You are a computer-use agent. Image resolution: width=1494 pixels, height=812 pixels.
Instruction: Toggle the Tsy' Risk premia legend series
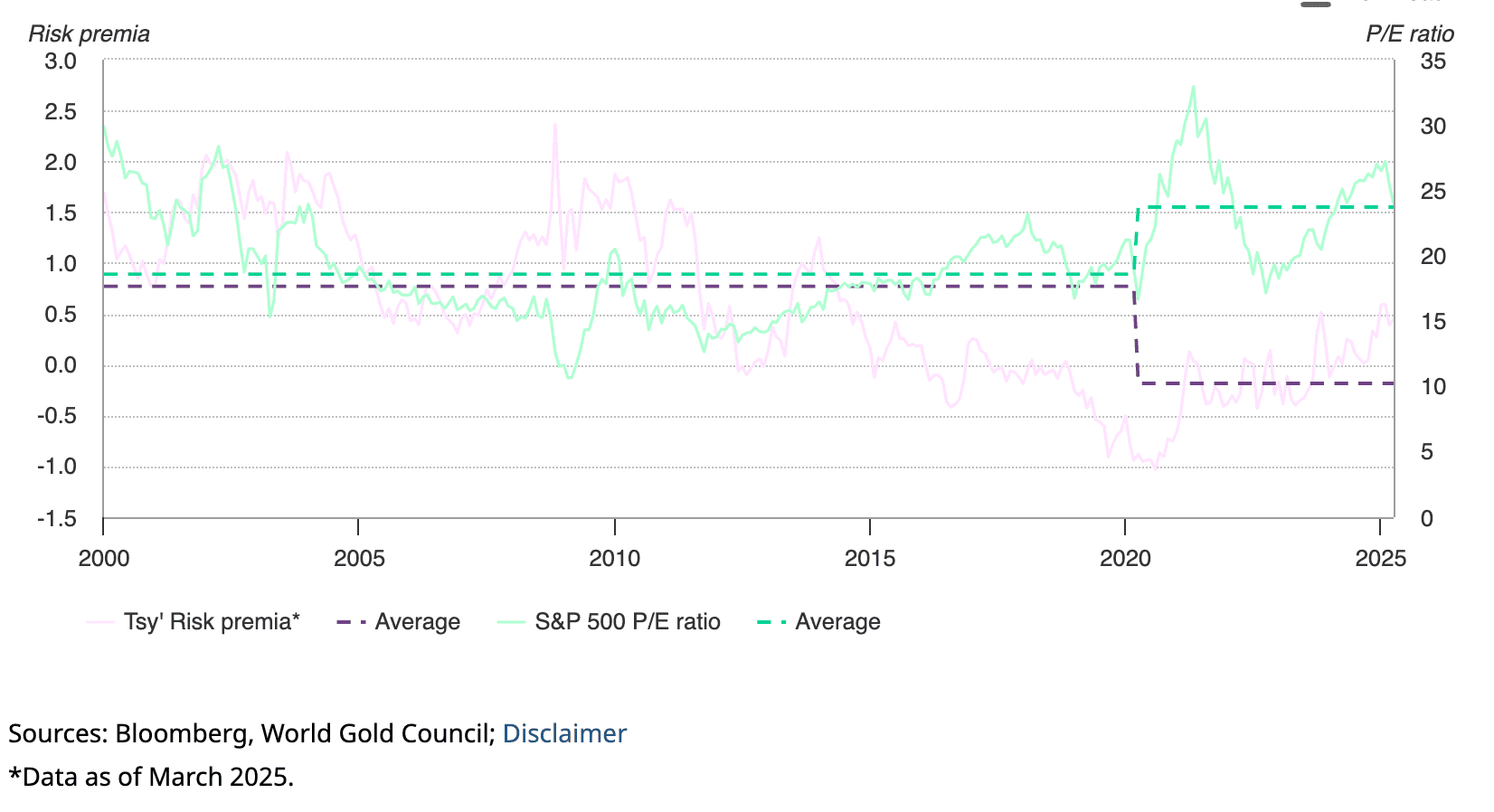point(212,622)
